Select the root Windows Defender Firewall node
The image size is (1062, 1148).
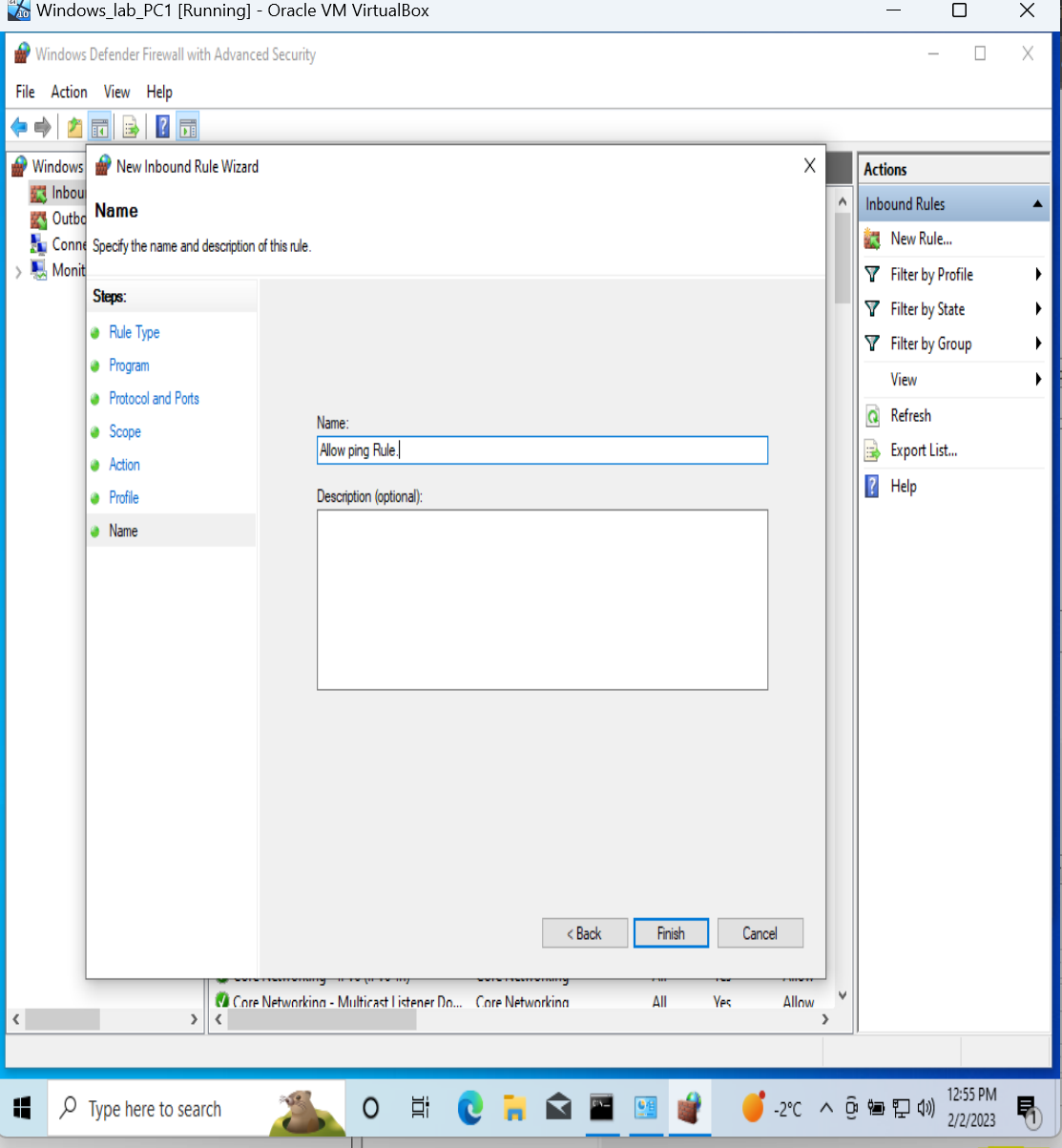(48, 166)
